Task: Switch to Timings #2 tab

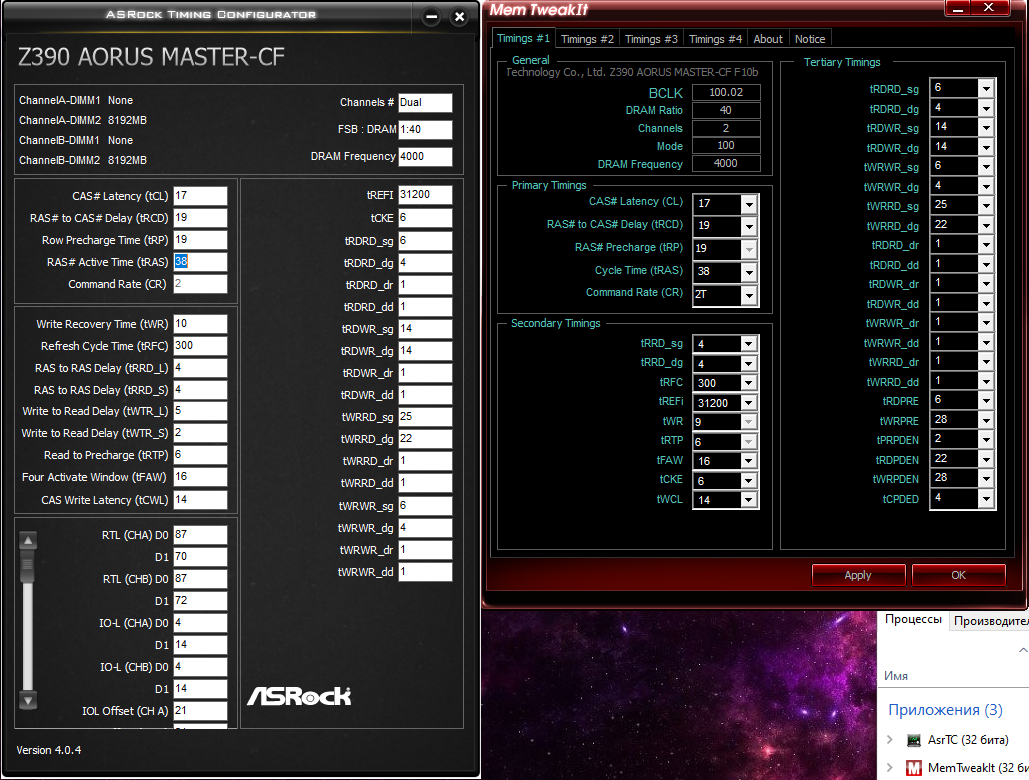Action: coord(587,39)
